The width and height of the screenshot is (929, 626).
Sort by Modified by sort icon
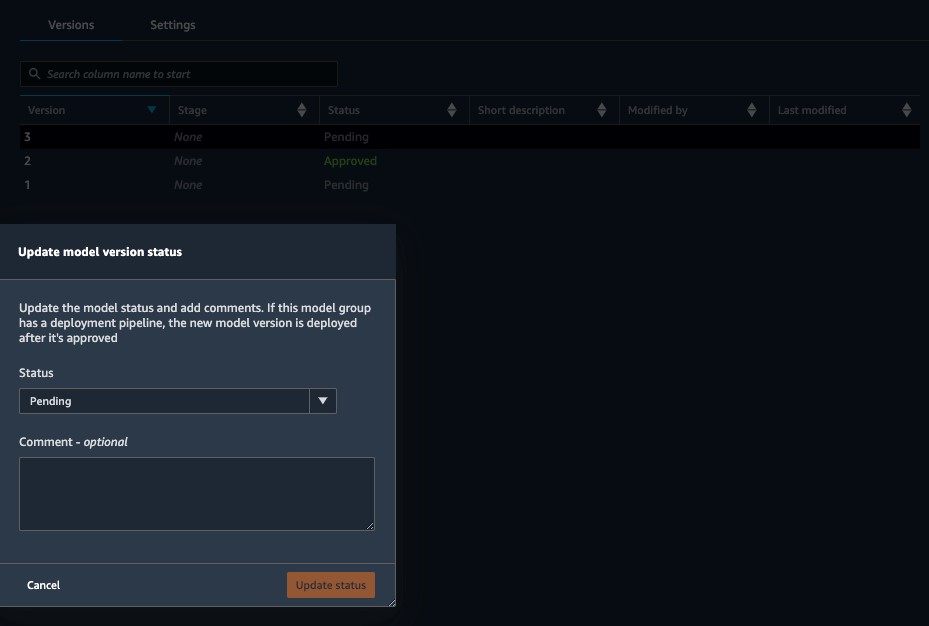point(751,110)
